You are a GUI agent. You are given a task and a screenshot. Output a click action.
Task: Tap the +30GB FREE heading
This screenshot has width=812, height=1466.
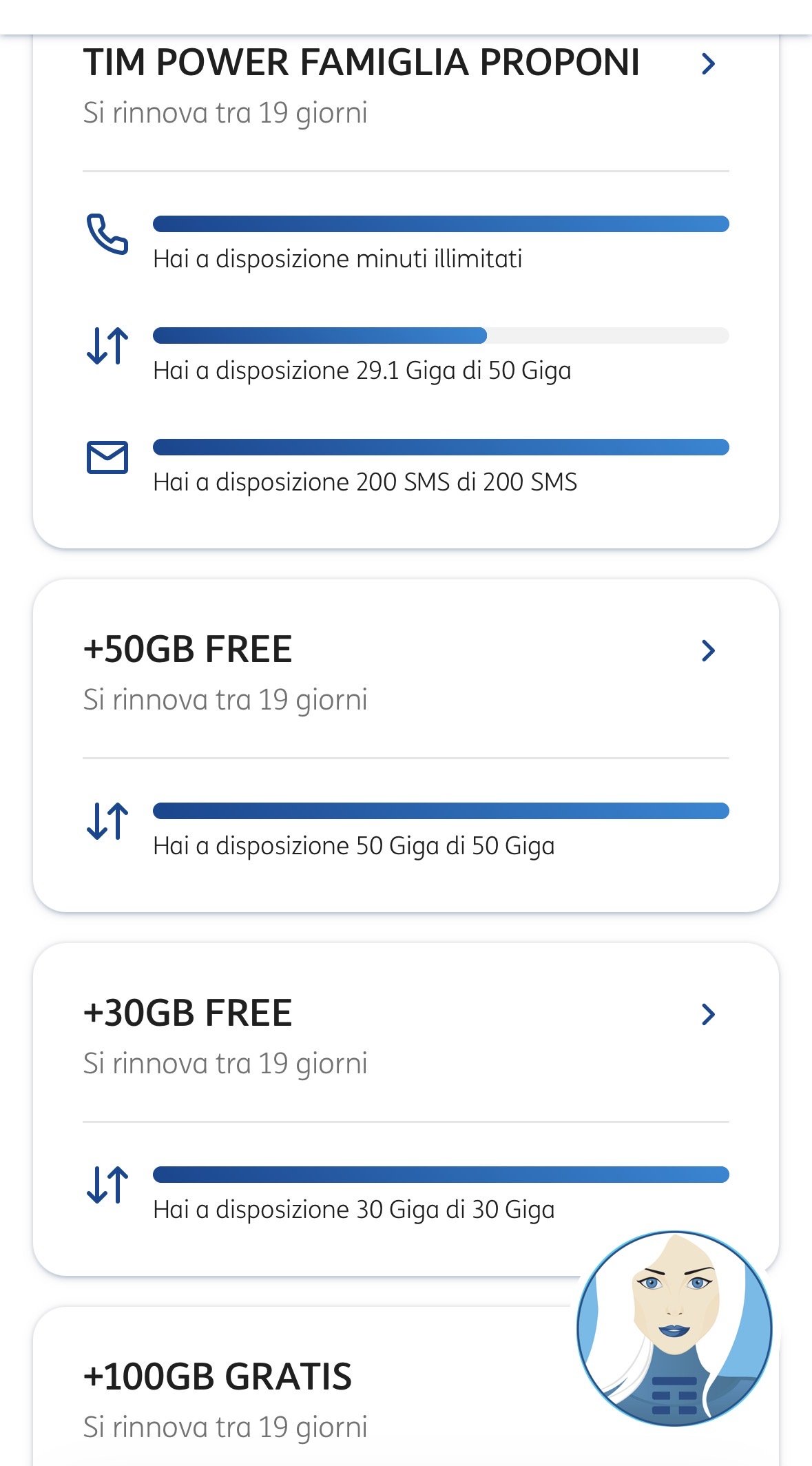pyautogui.click(x=188, y=1013)
